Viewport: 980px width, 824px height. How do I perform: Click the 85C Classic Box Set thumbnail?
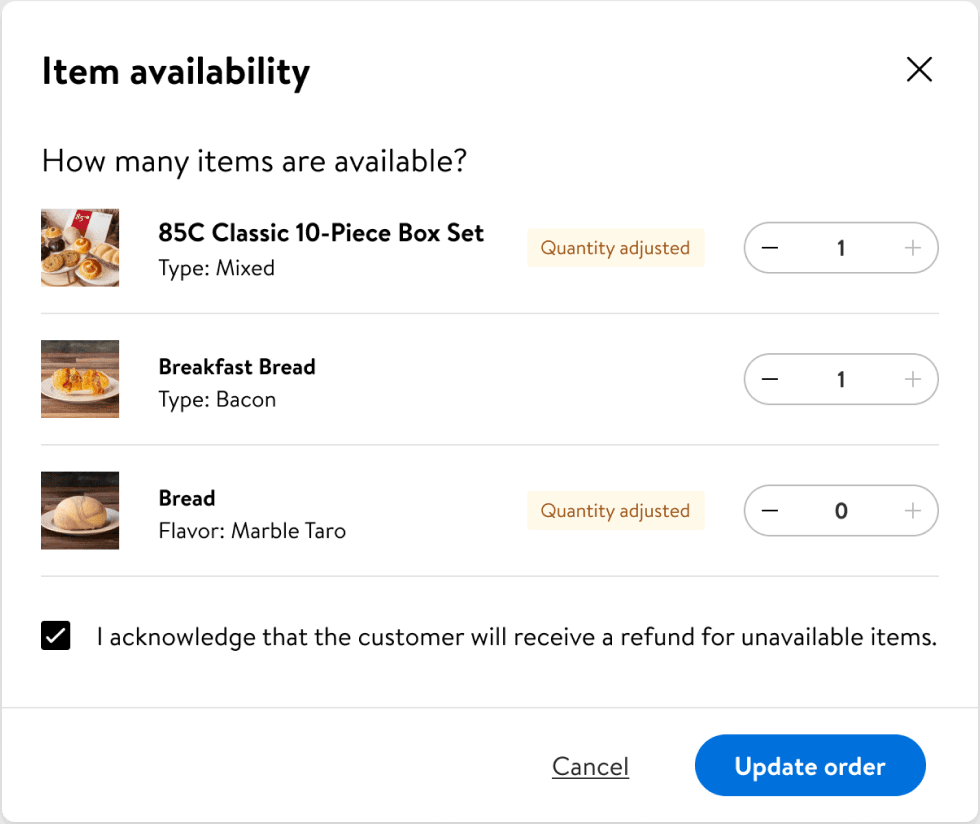tap(80, 248)
